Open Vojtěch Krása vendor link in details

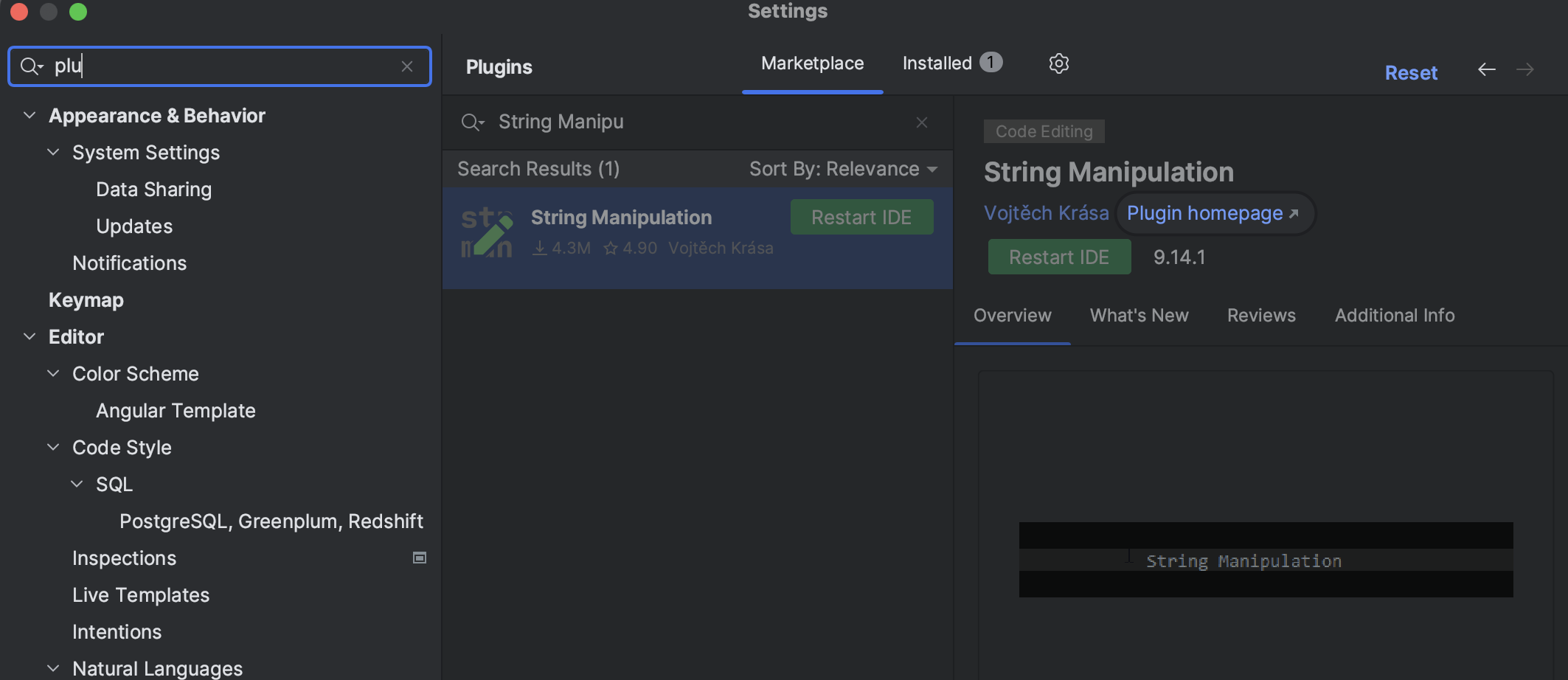pos(1046,213)
